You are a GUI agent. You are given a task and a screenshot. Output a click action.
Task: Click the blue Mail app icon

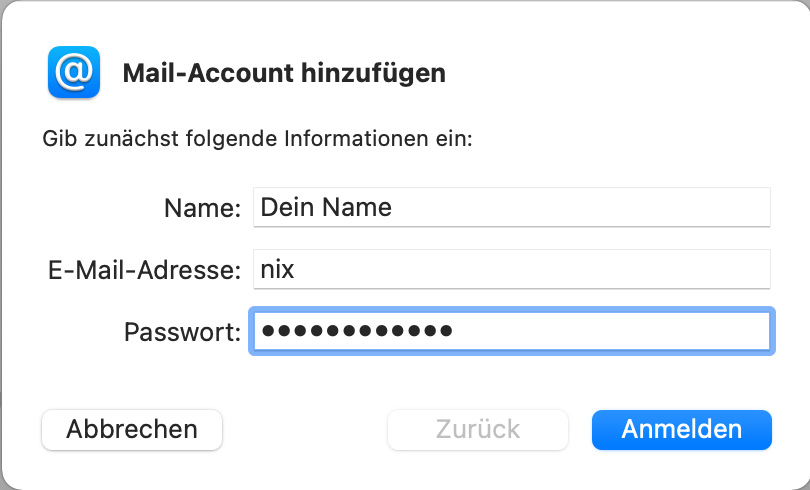(74, 72)
